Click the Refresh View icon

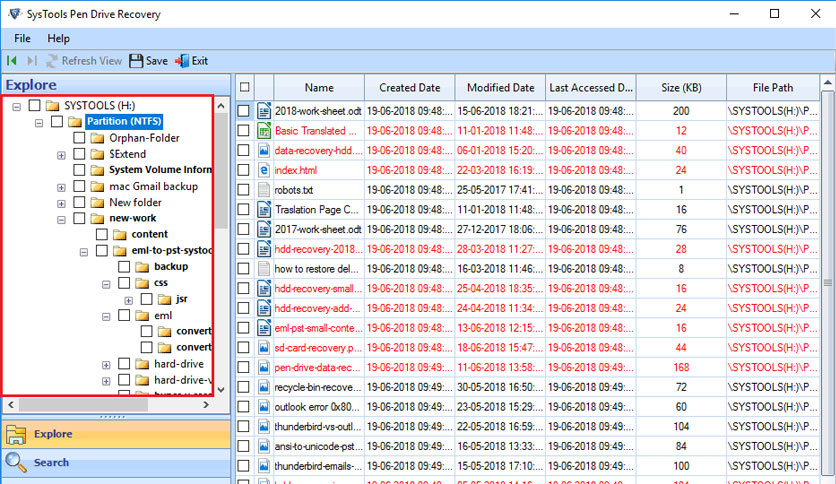[52, 61]
